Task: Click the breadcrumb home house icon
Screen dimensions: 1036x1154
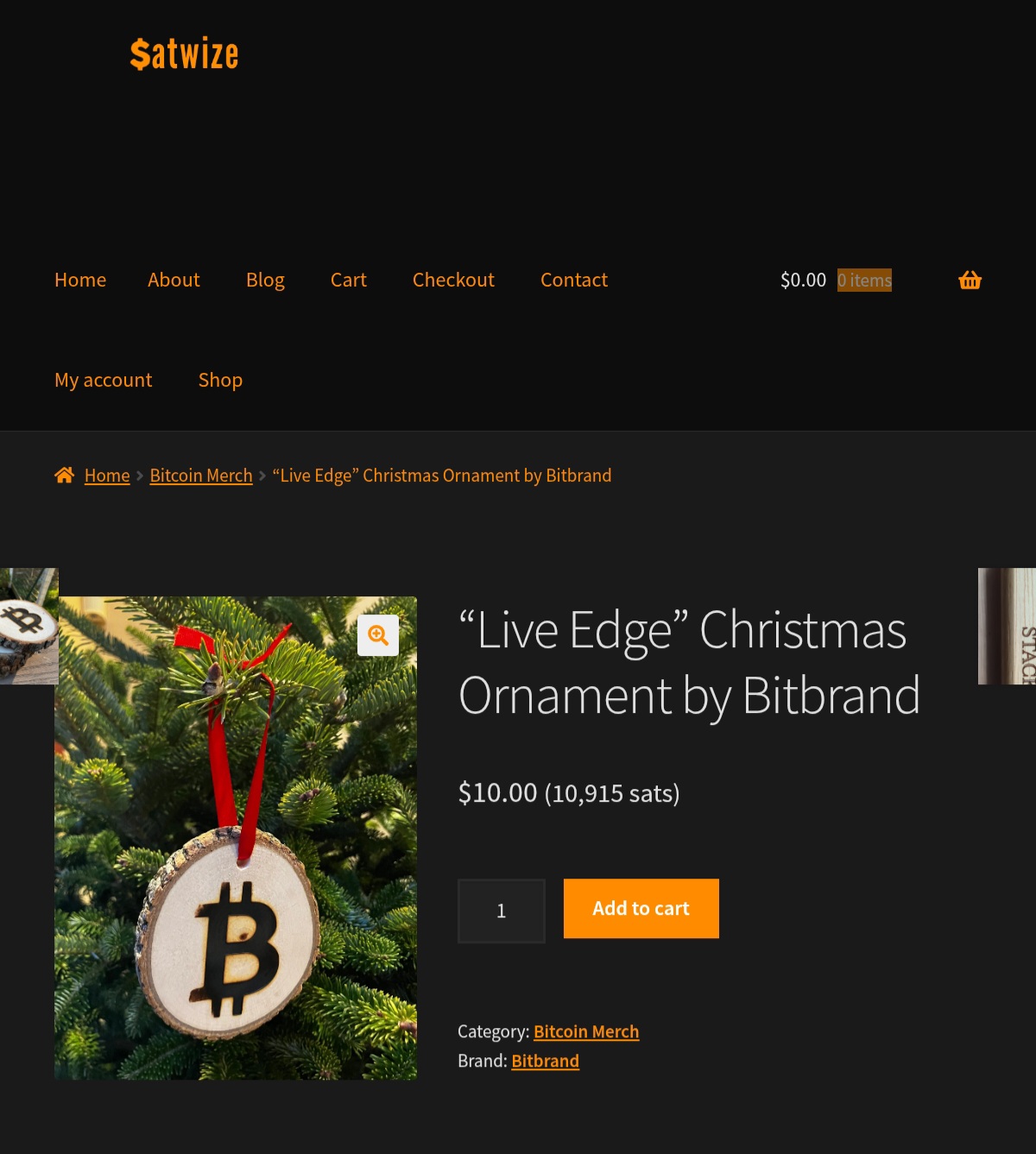Action: [64, 475]
